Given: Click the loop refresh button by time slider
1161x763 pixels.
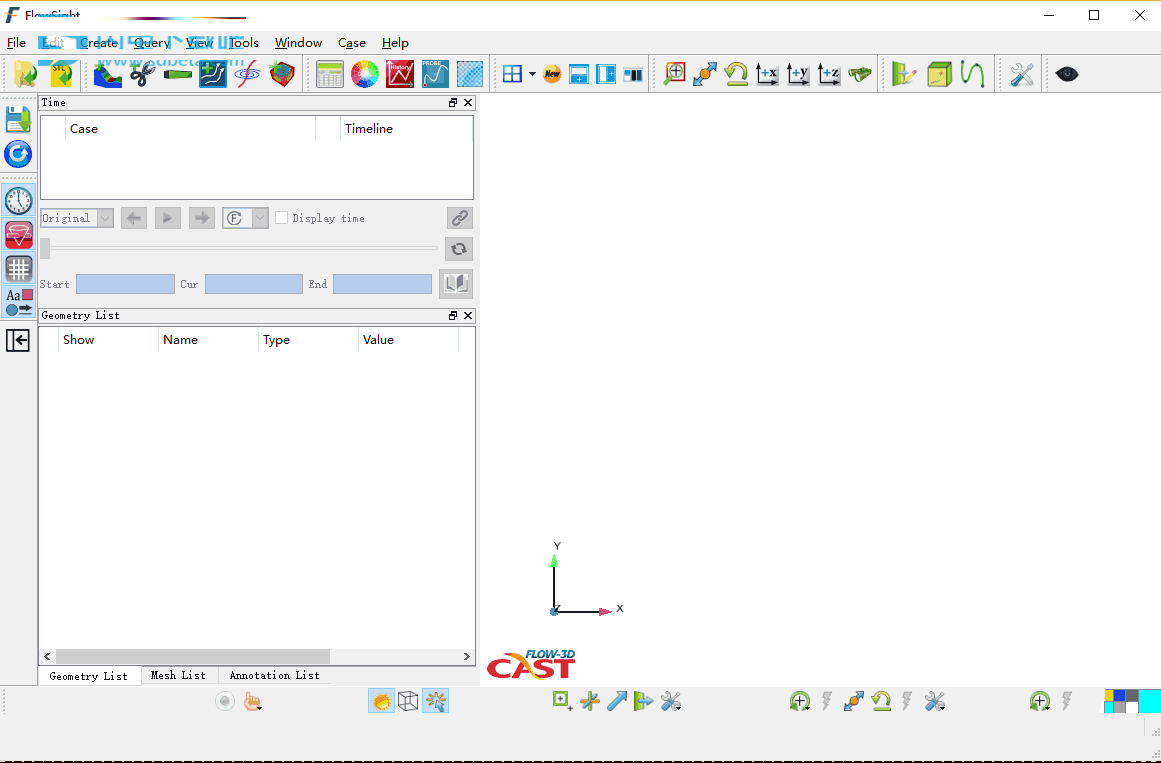Looking at the screenshot, I should tap(459, 249).
